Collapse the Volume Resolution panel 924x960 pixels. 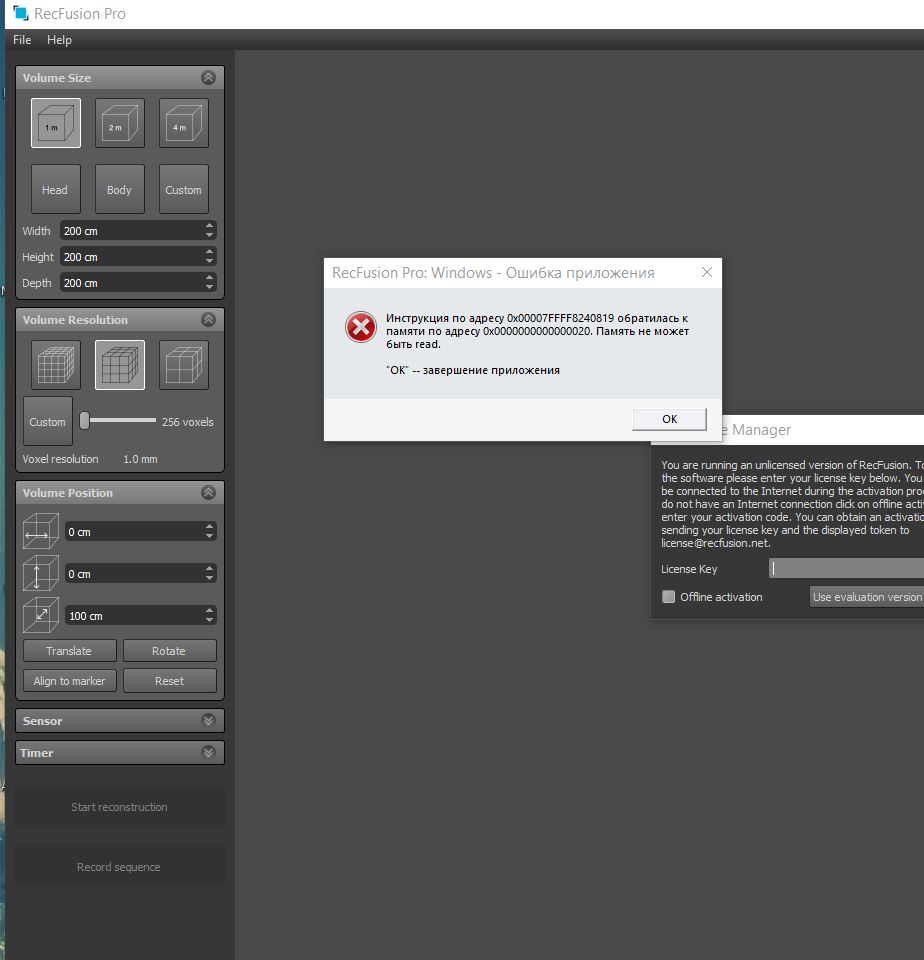208,320
